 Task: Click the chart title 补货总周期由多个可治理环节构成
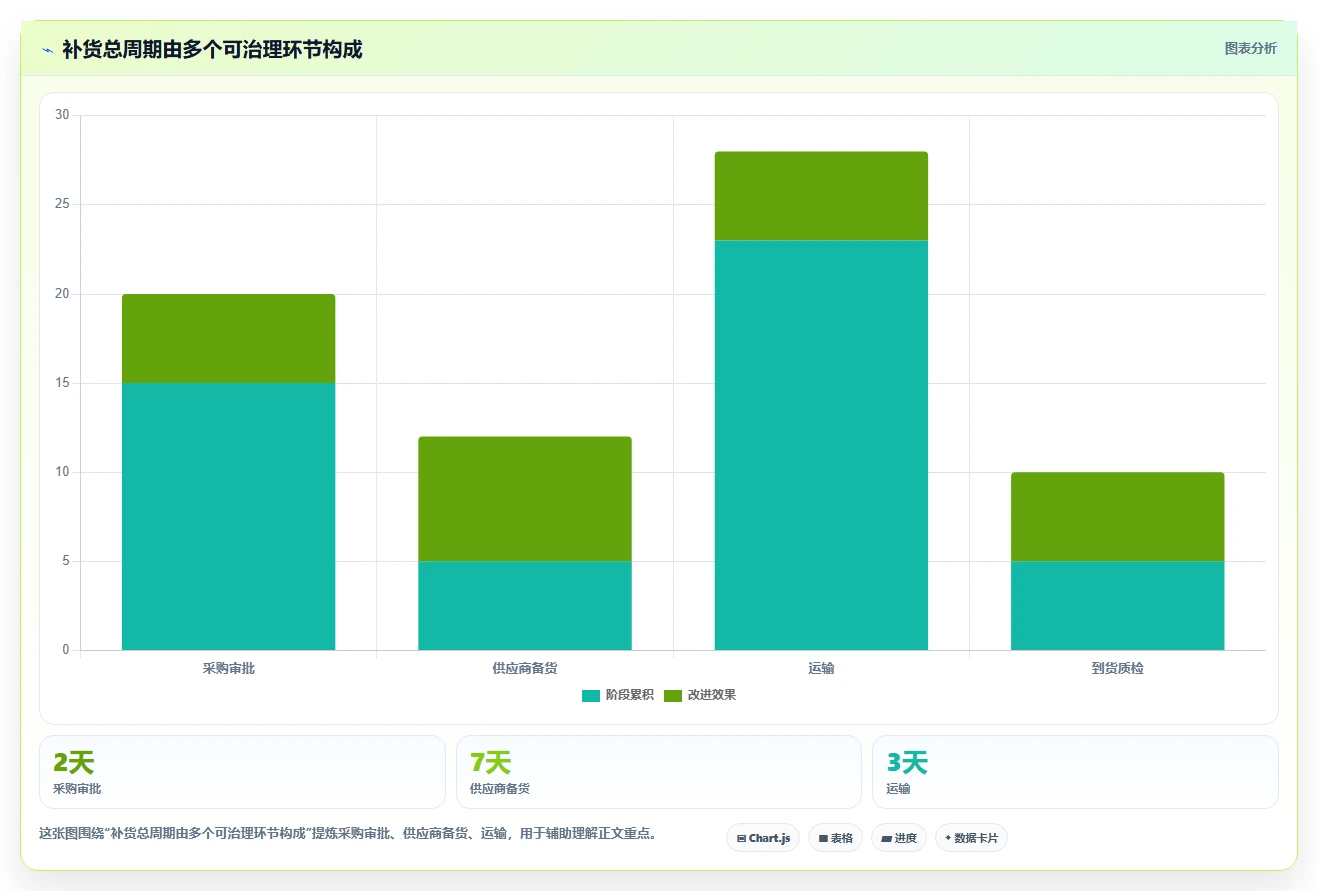click(x=212, y=49)
